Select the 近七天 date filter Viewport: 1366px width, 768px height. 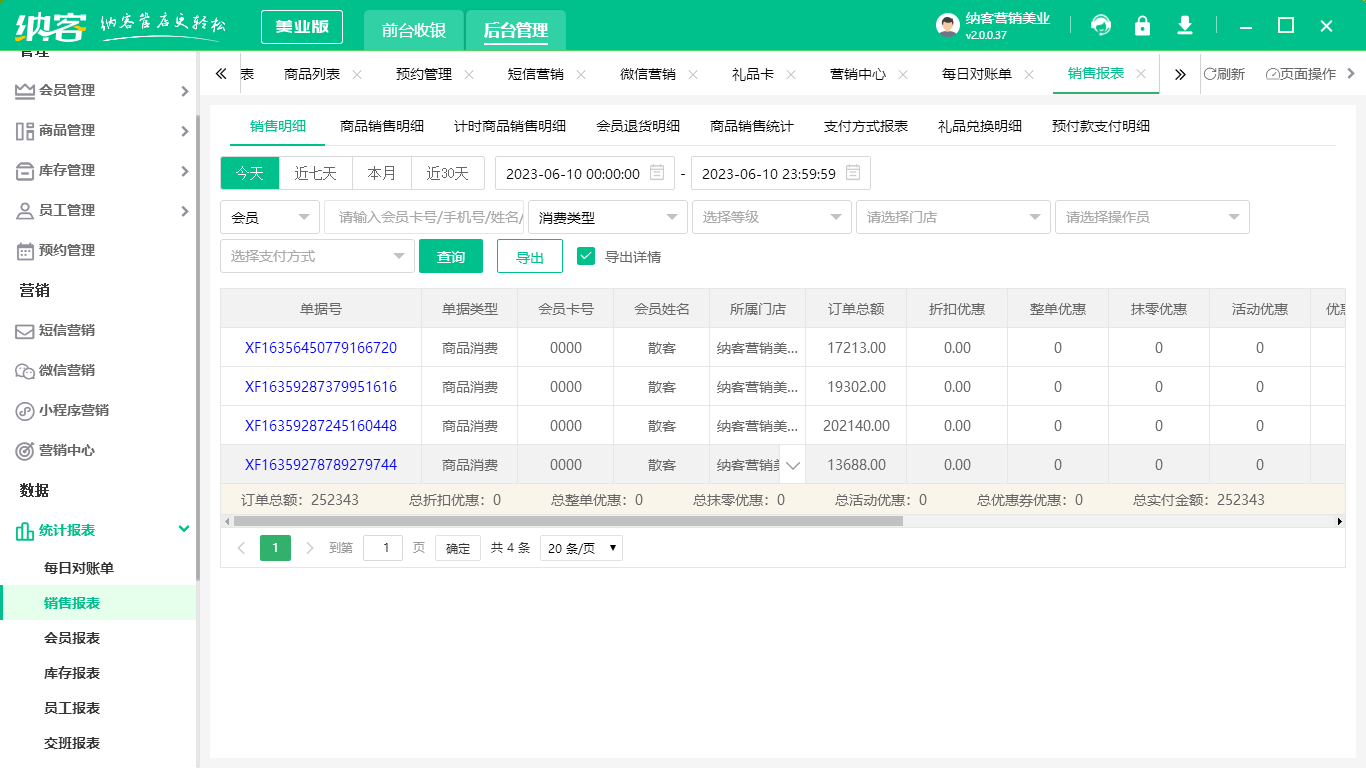coord(316,172)
